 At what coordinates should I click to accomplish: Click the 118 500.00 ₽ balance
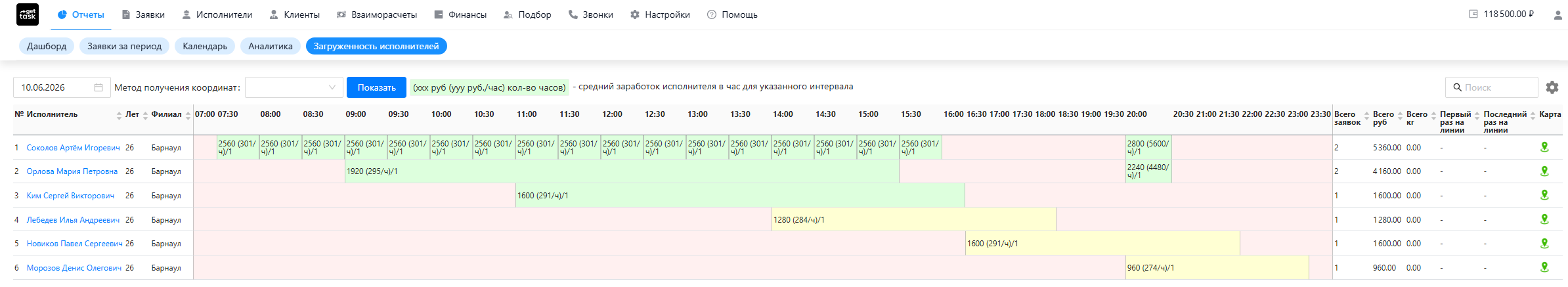(1508, 14)
